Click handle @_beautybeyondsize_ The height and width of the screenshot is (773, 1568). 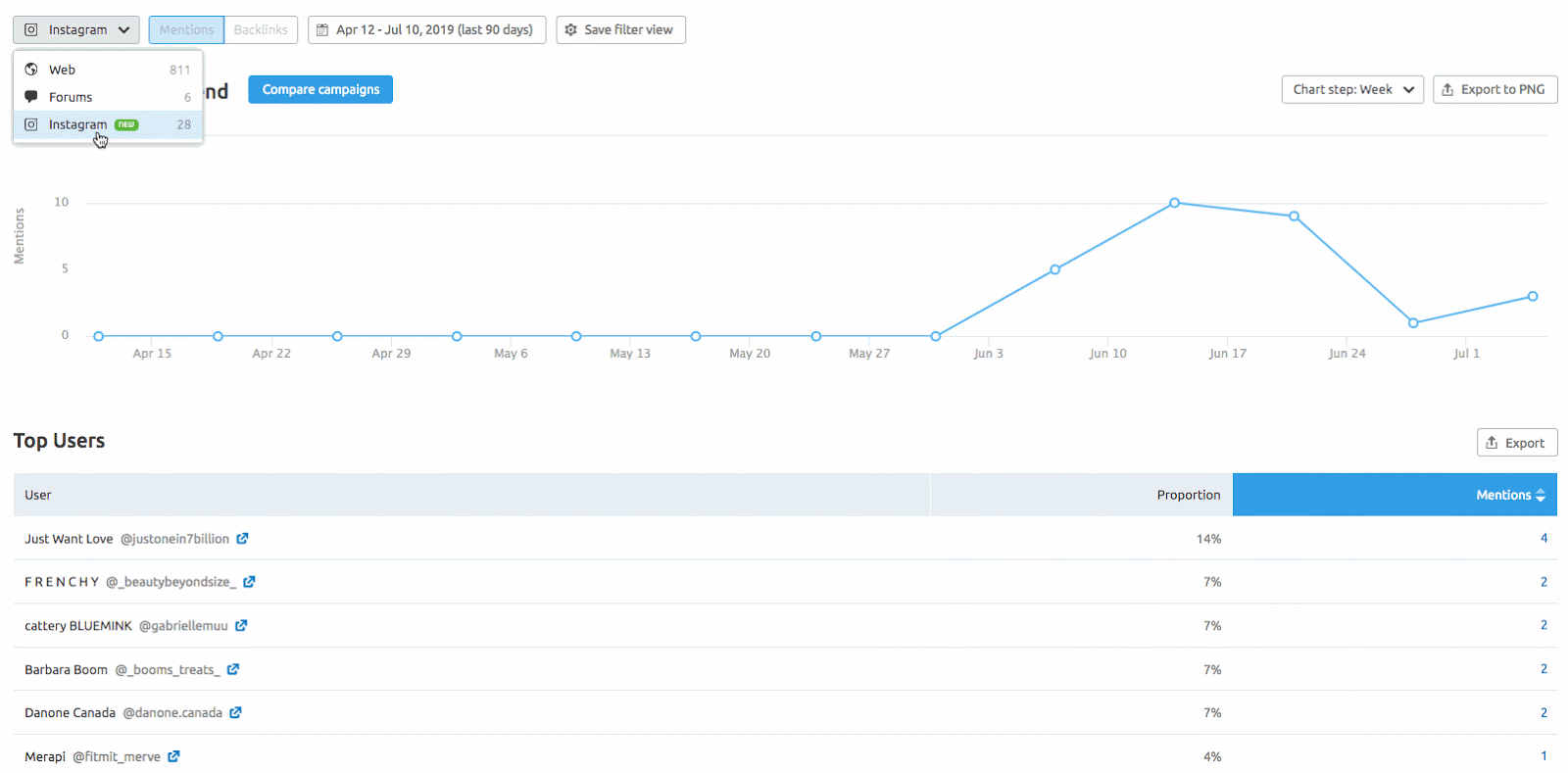pyautogui.click(x=171, y=582)
